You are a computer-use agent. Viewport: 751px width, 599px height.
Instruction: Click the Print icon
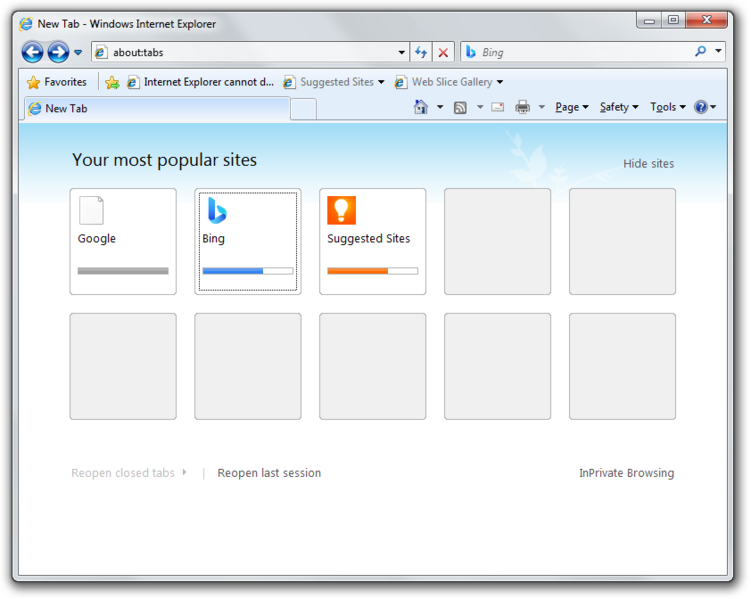[x=523, y=107]
